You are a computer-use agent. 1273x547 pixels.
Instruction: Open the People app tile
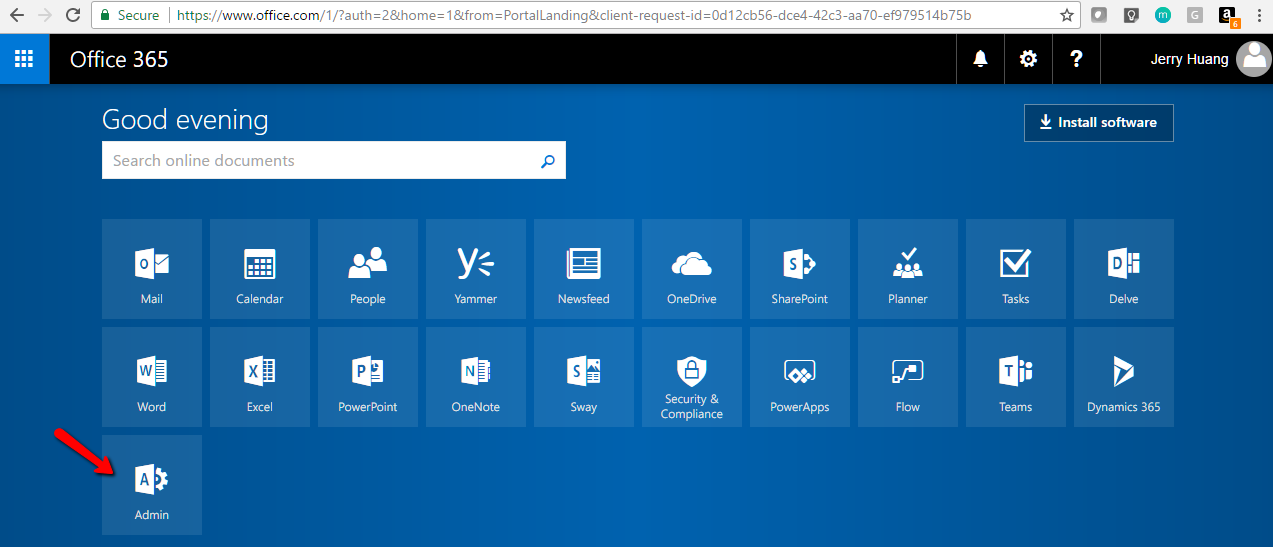368,269
